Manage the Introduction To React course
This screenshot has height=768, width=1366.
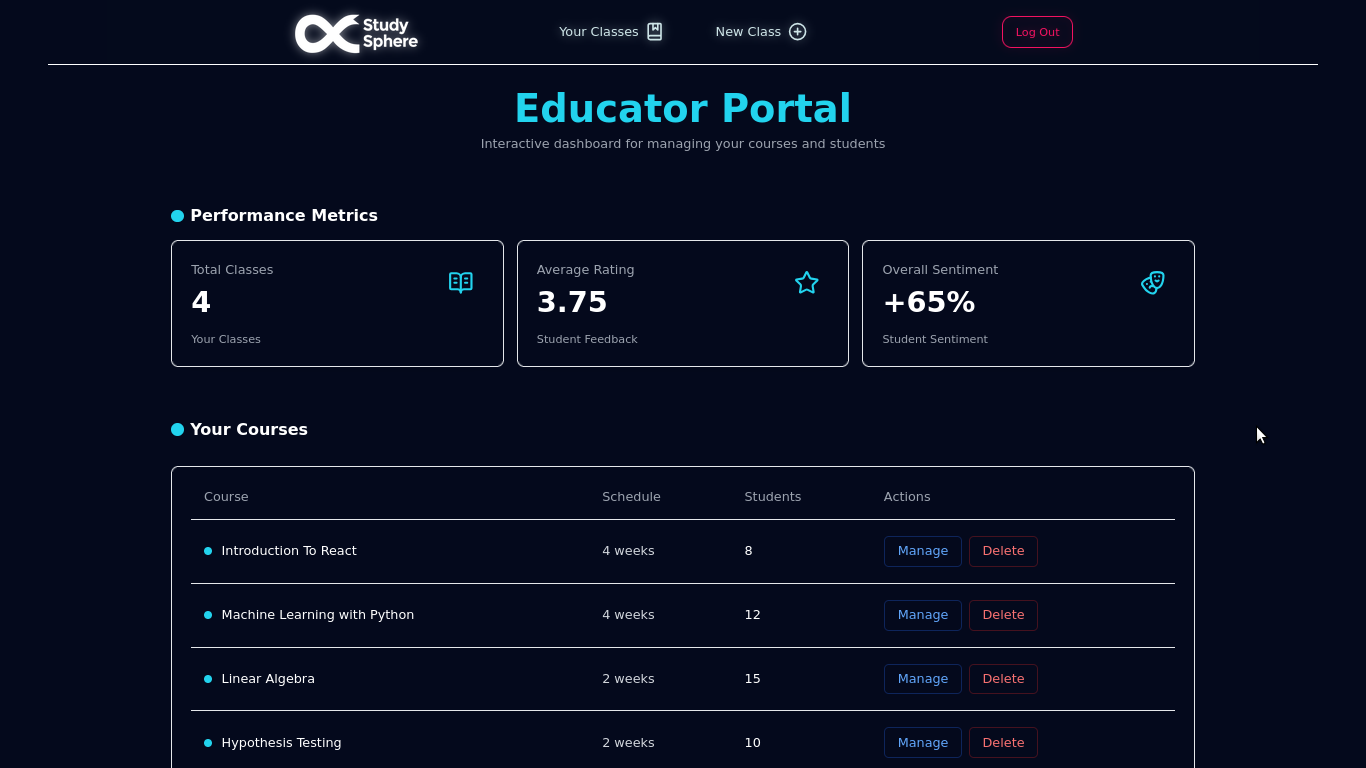[x=922, y=550]
